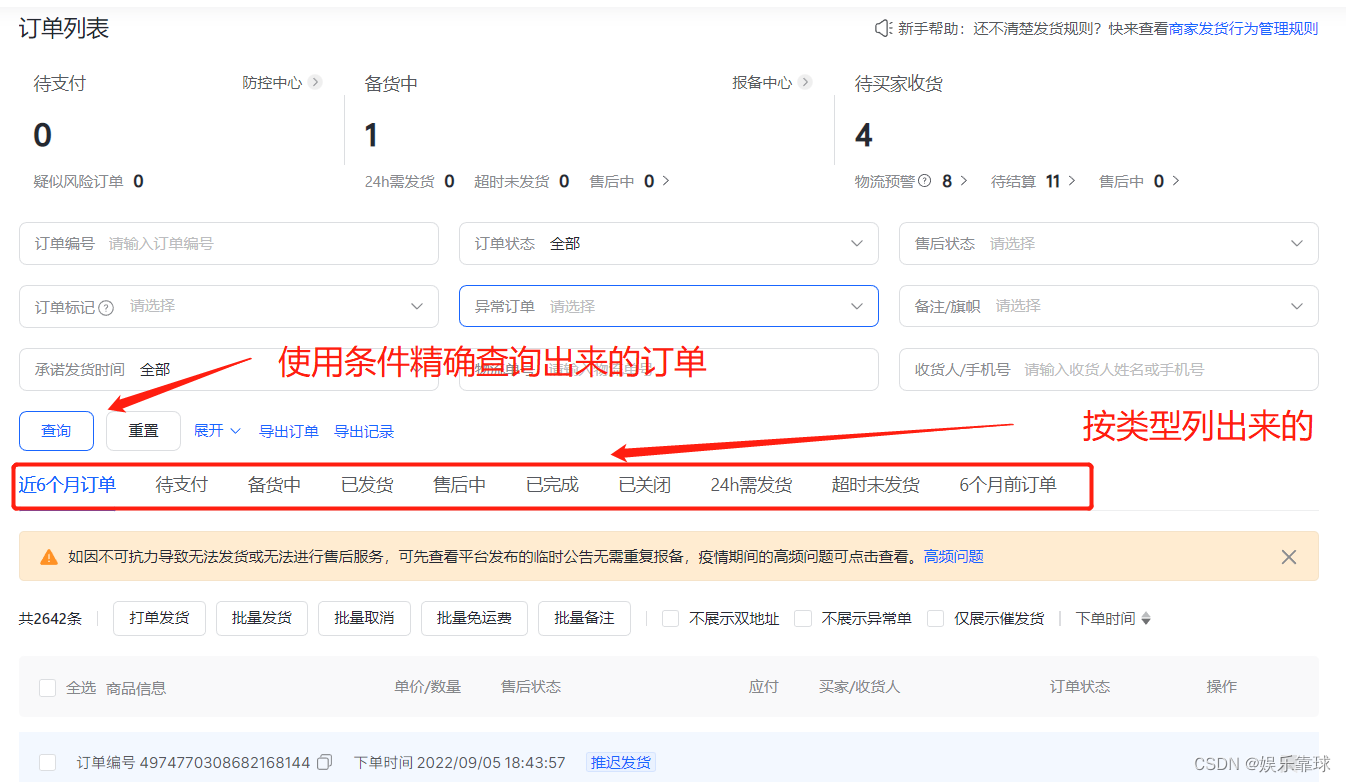Click the help icon beside 订单标记

pyautogui.click(x=106, y=307)
